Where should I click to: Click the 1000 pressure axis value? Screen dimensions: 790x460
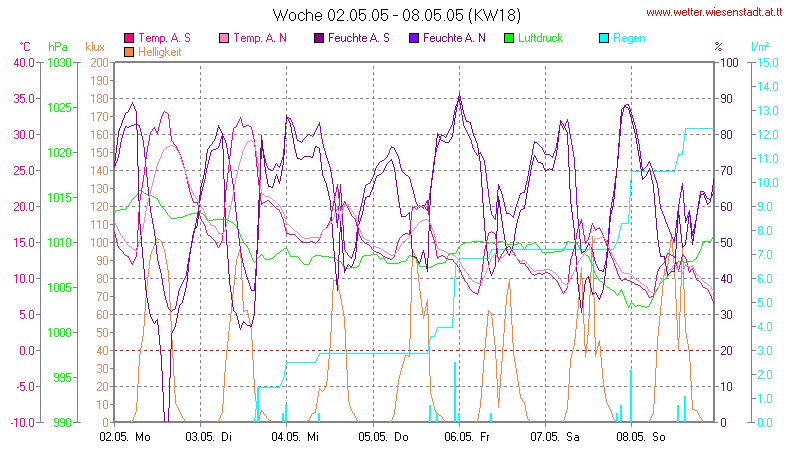[x=59, y=333]
